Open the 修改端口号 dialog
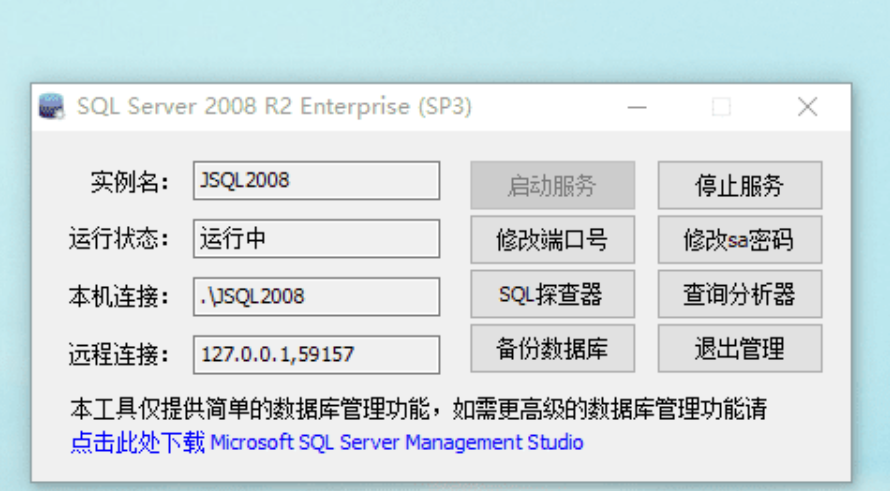The width and height of the screenshot is (890, 491). 552,240
